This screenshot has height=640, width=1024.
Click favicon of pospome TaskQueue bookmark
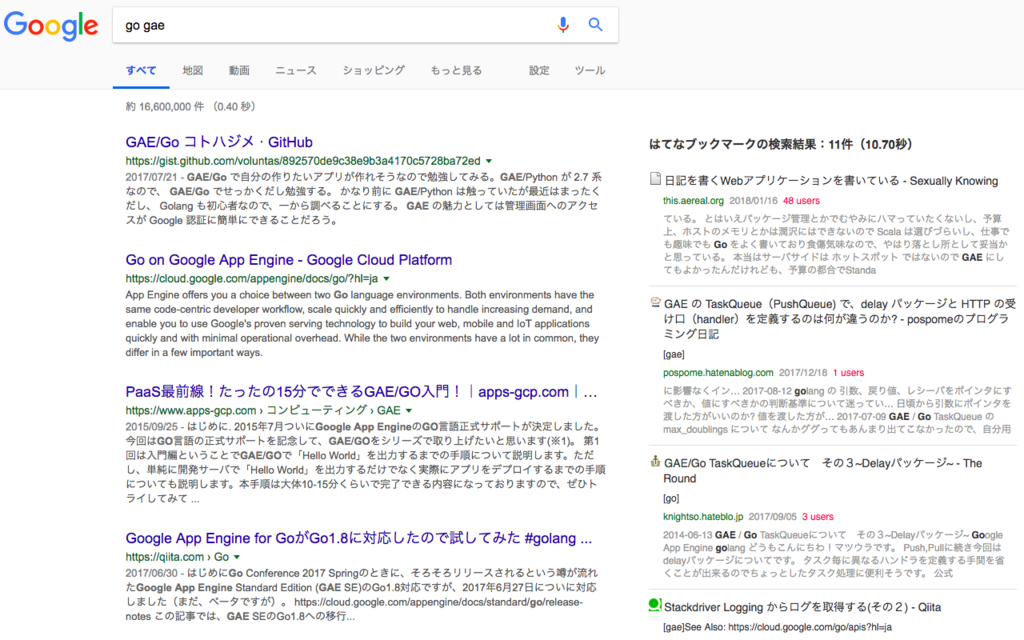click(655, 302)
